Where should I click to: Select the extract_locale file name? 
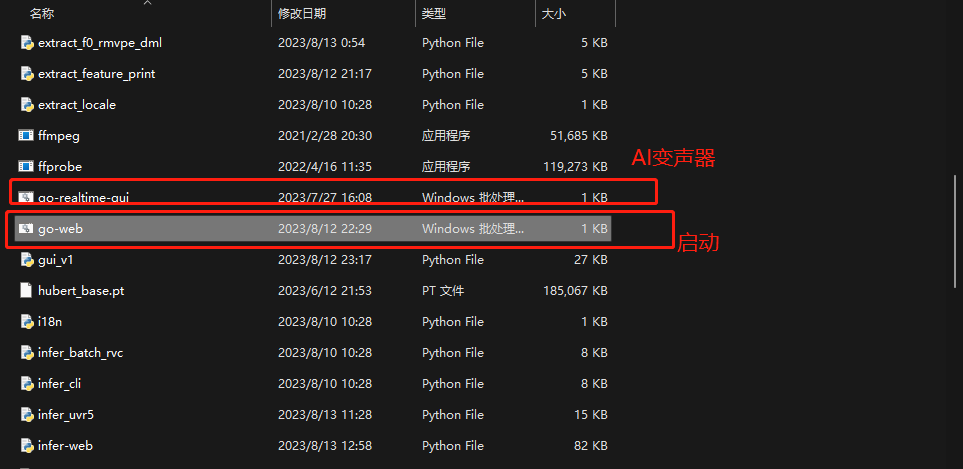[77, 105]
